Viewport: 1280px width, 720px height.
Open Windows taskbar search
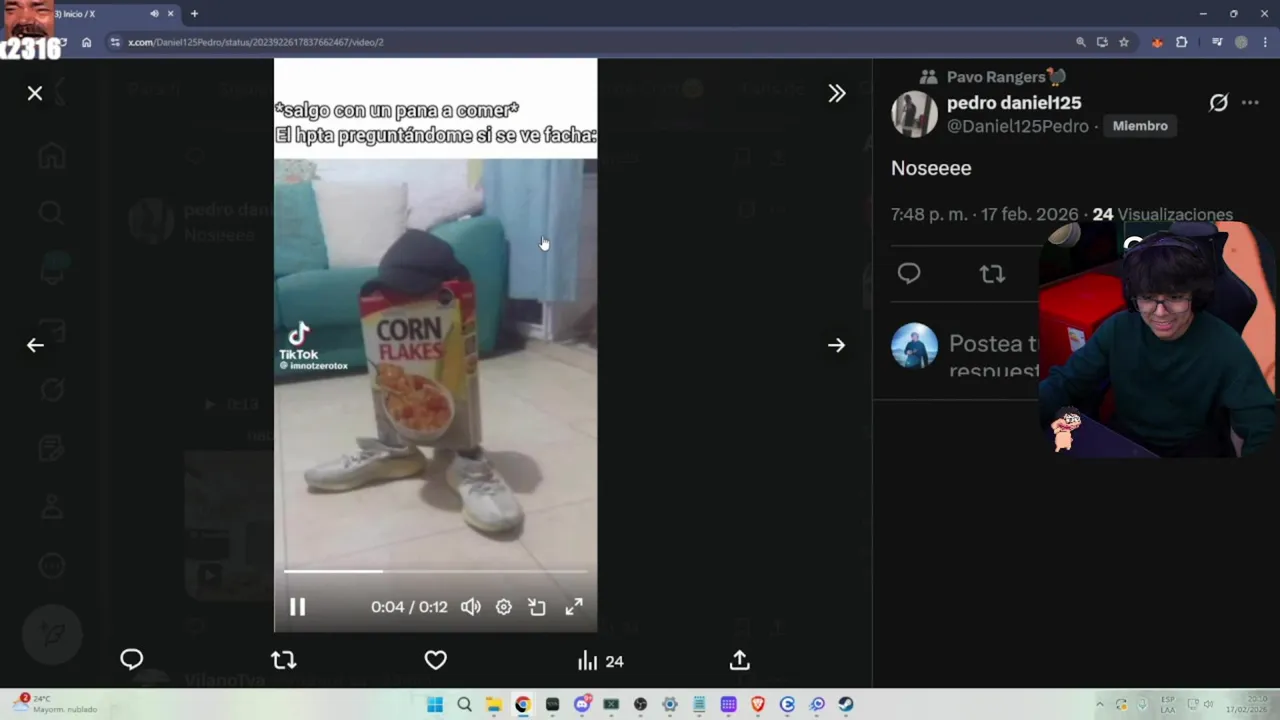464,704
